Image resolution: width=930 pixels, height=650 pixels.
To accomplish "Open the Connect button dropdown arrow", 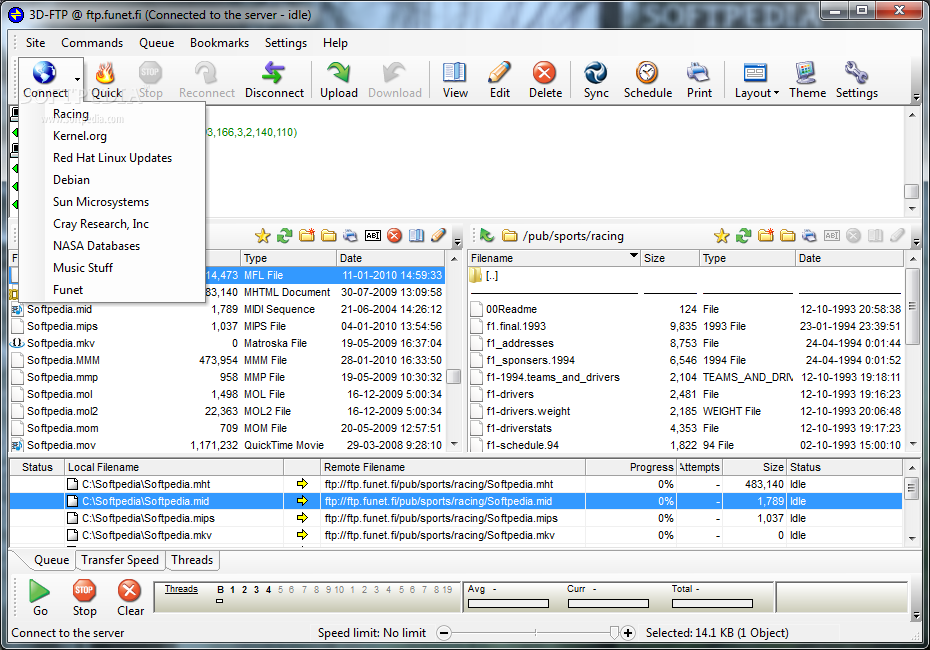I will [77, 79].
